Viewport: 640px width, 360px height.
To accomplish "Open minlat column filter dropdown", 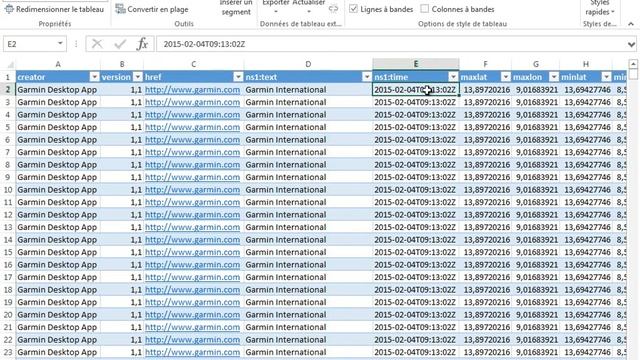I will (606, 77).
